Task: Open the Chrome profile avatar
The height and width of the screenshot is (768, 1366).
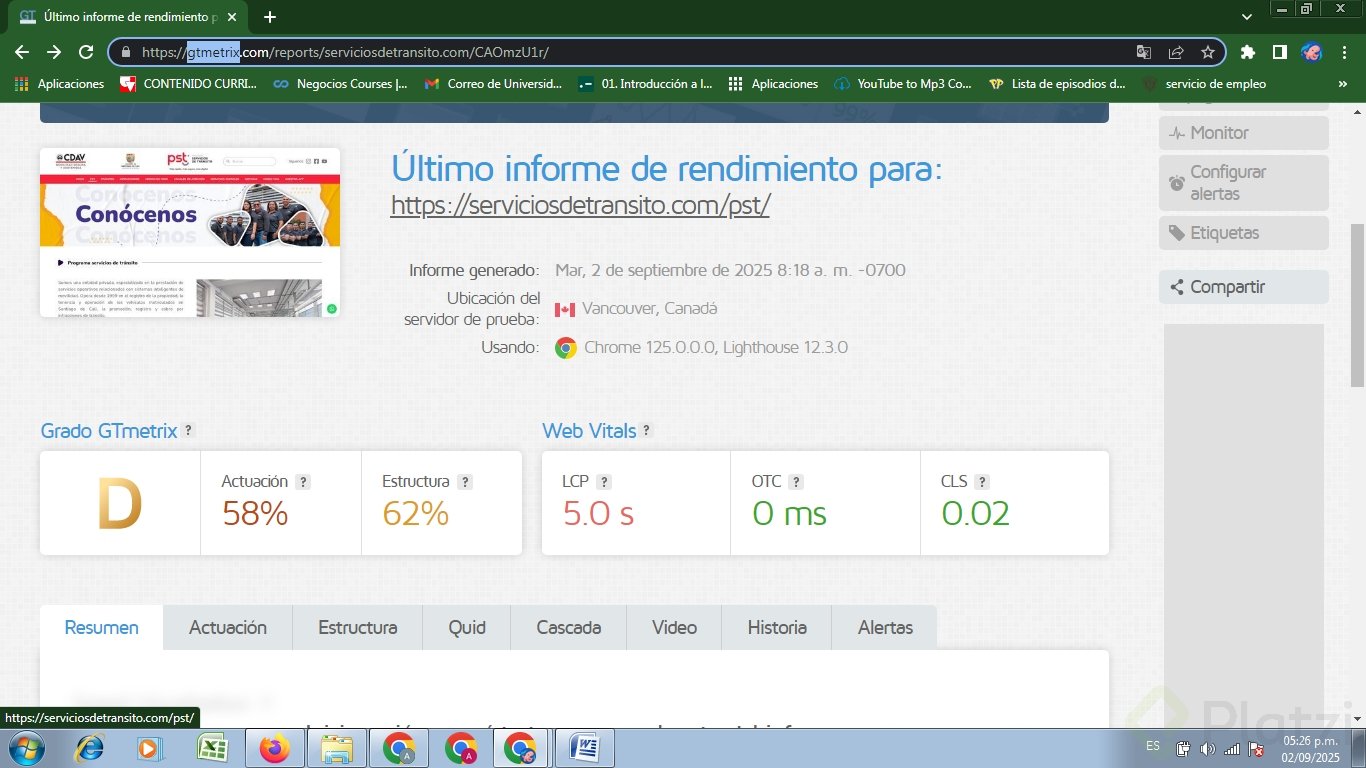Action: coord(1312,52)
